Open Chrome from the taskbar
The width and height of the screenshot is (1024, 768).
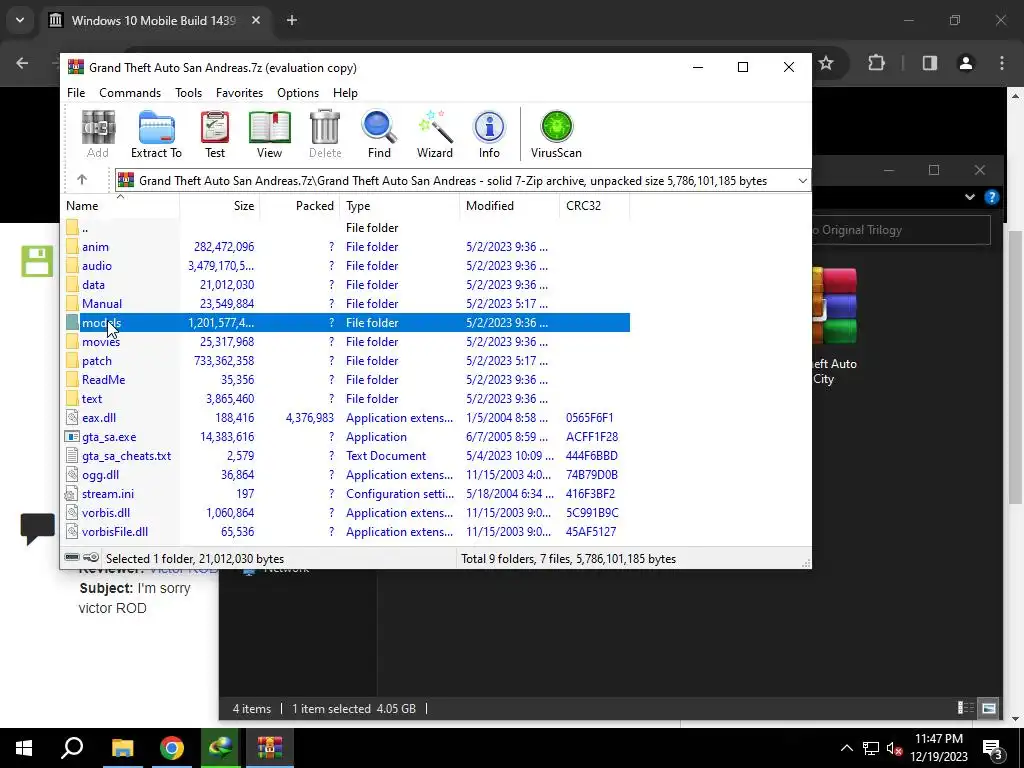[x=172, y=748]
